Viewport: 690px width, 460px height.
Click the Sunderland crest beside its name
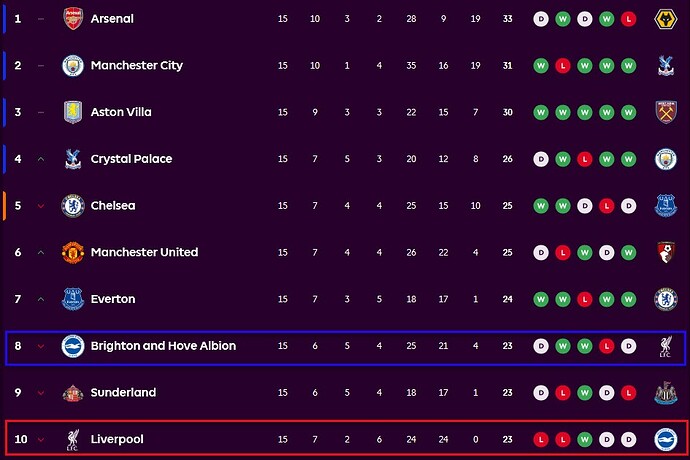pyautogui.click(x=72, y=393)
